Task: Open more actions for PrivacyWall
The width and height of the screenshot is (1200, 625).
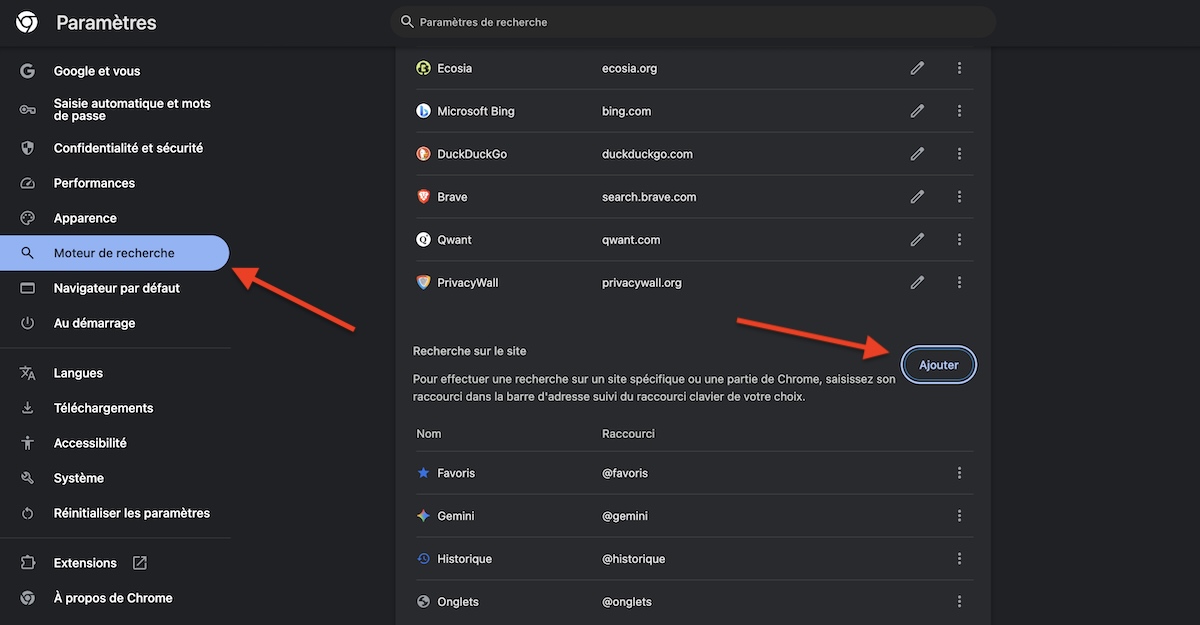Action: [x=959, y=283]
